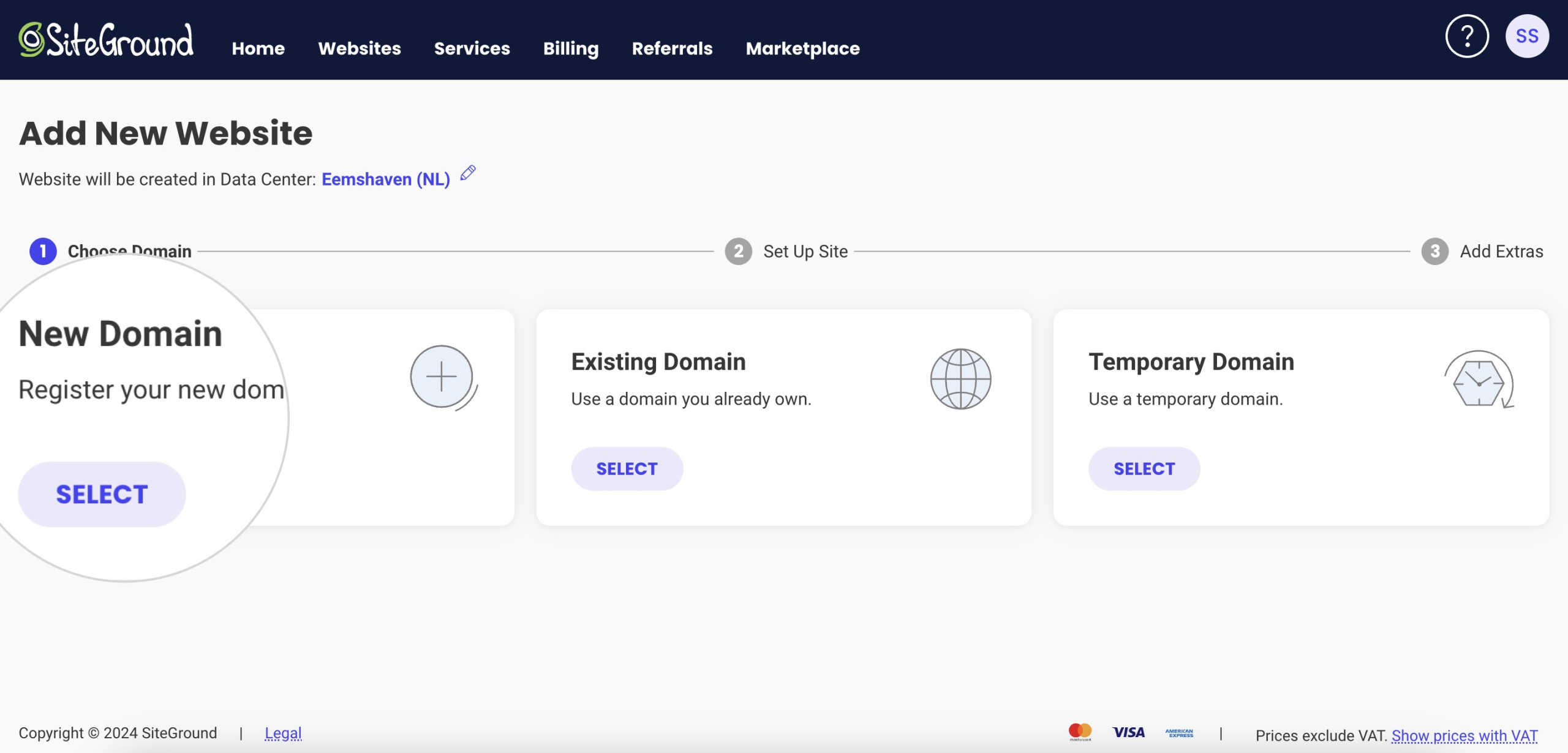Click the Choose Domain step 1 circle icon

tap(42, 252)
